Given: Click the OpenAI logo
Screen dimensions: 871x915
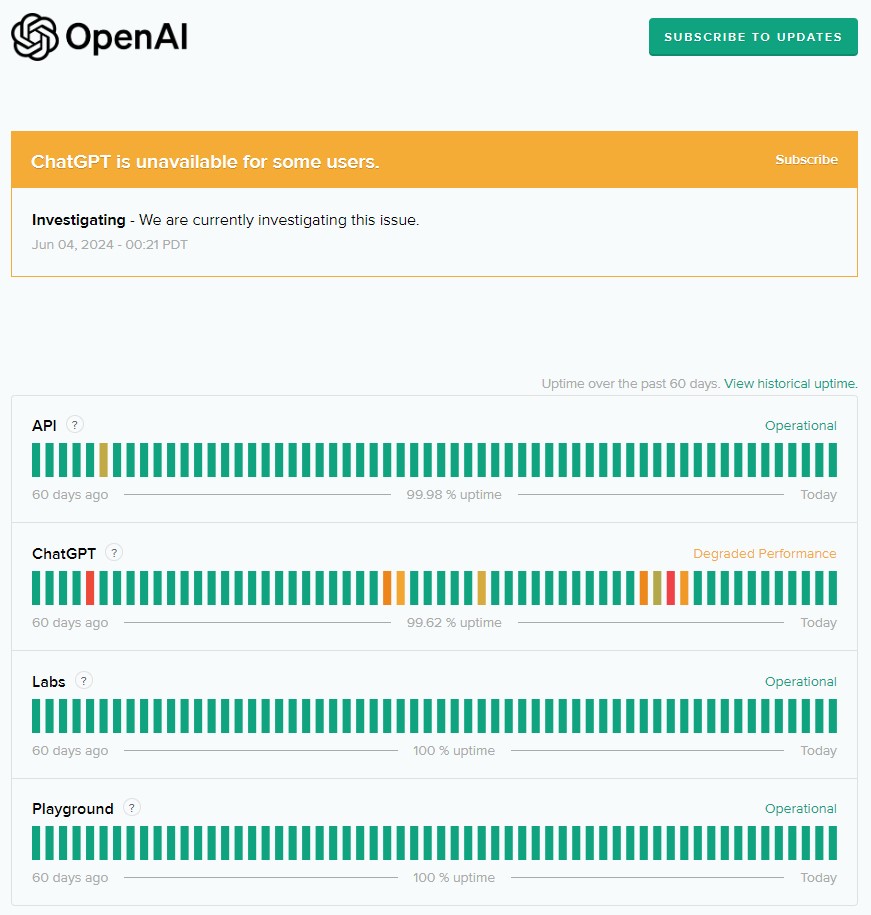Looking at the screenshot, I should pos(99,37).
